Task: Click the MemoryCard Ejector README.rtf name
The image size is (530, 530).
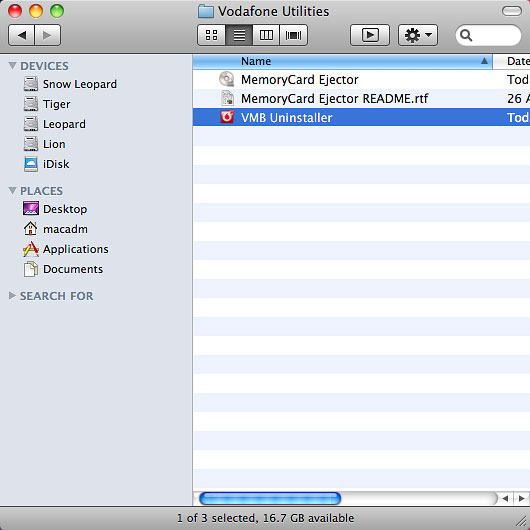Action: click(335, 99)
